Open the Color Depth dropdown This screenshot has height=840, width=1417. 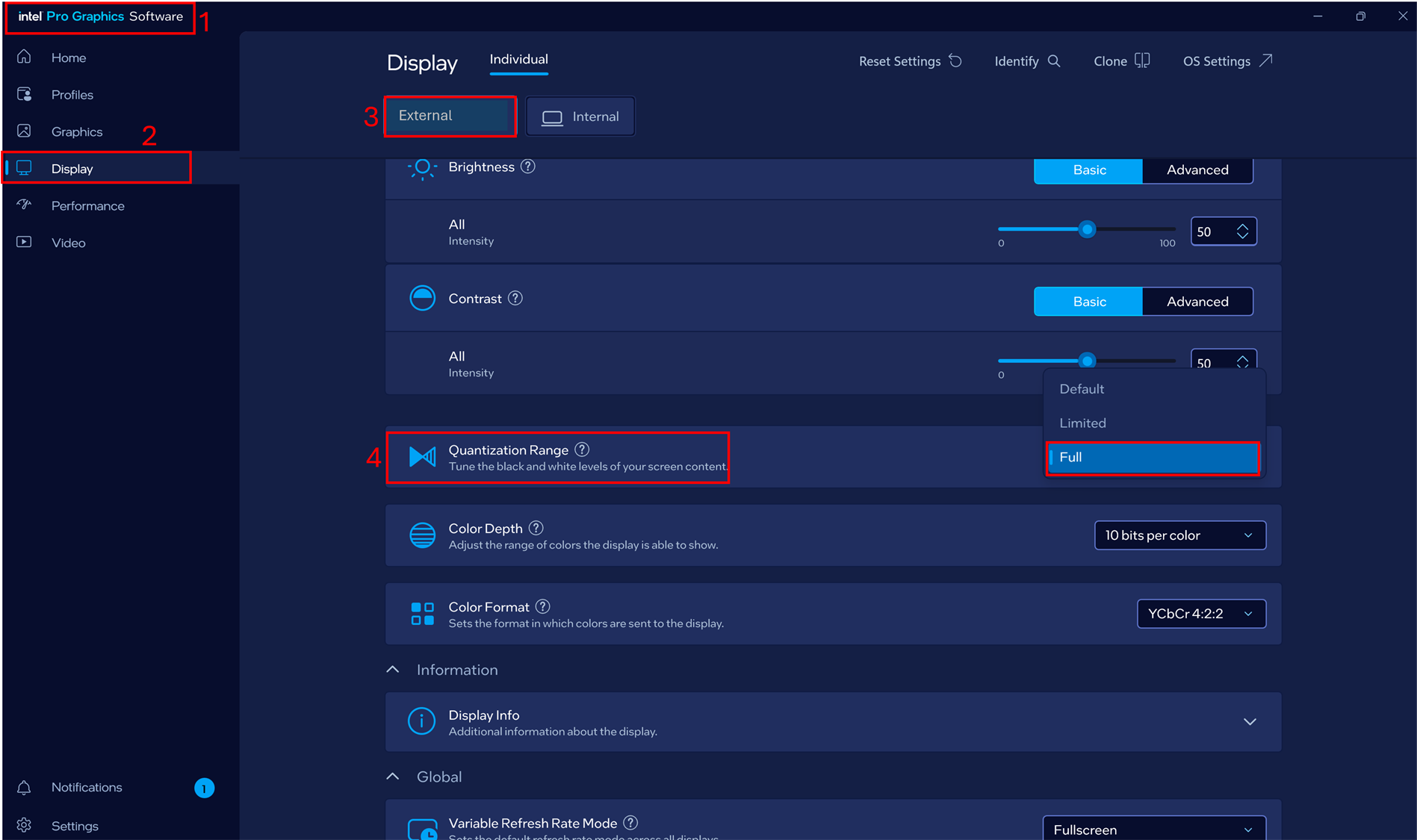point(1179,535)
